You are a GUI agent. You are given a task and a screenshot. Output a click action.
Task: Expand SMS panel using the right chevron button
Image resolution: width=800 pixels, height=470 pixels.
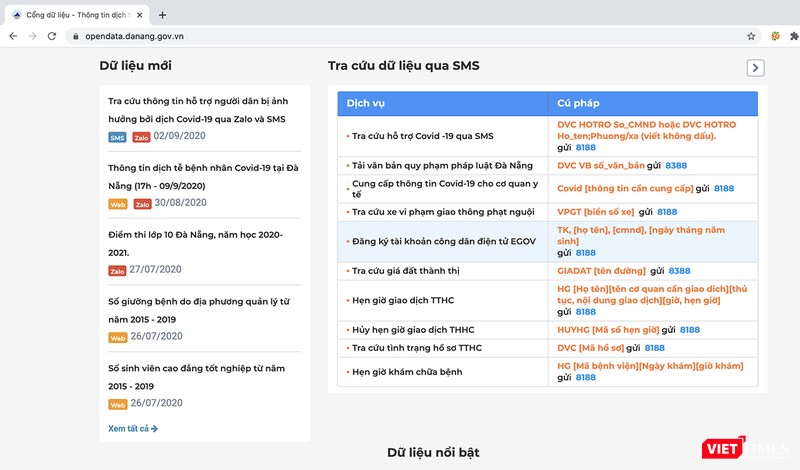756,67
